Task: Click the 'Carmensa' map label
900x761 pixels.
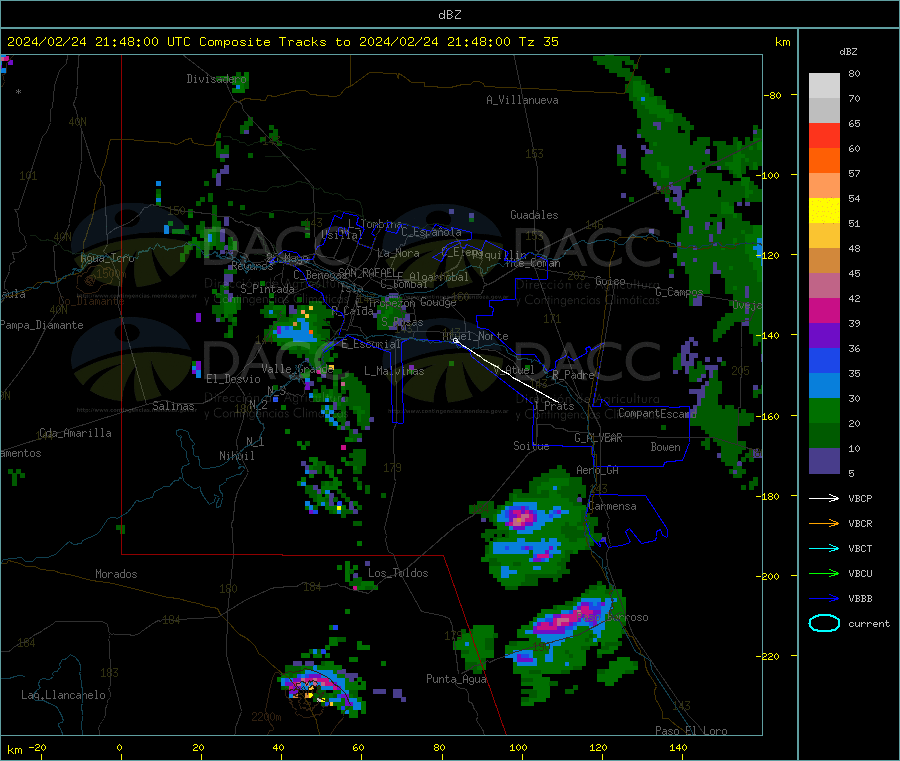Action: (x=612, y=506)
